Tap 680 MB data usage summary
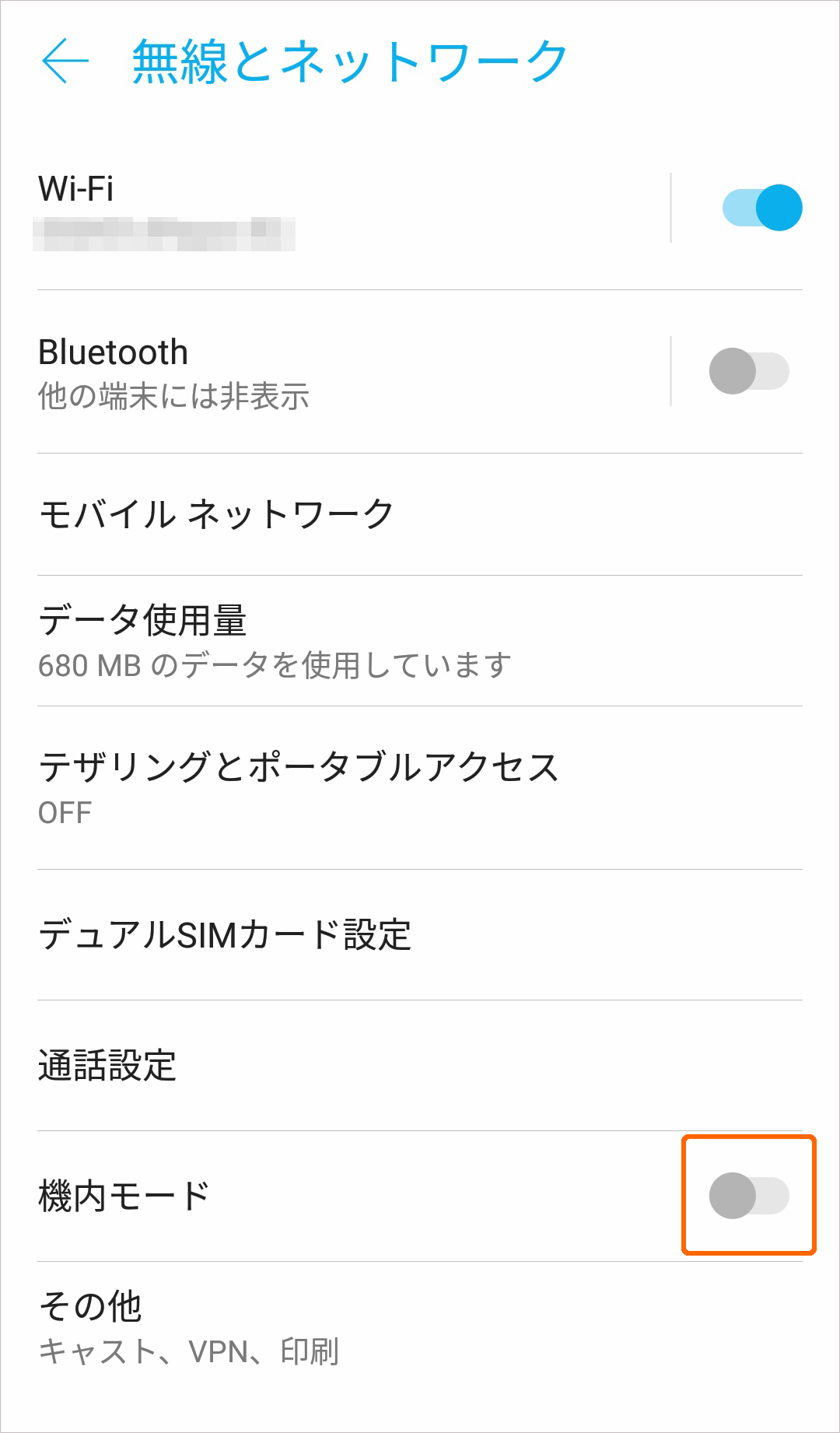 (275, 665)
